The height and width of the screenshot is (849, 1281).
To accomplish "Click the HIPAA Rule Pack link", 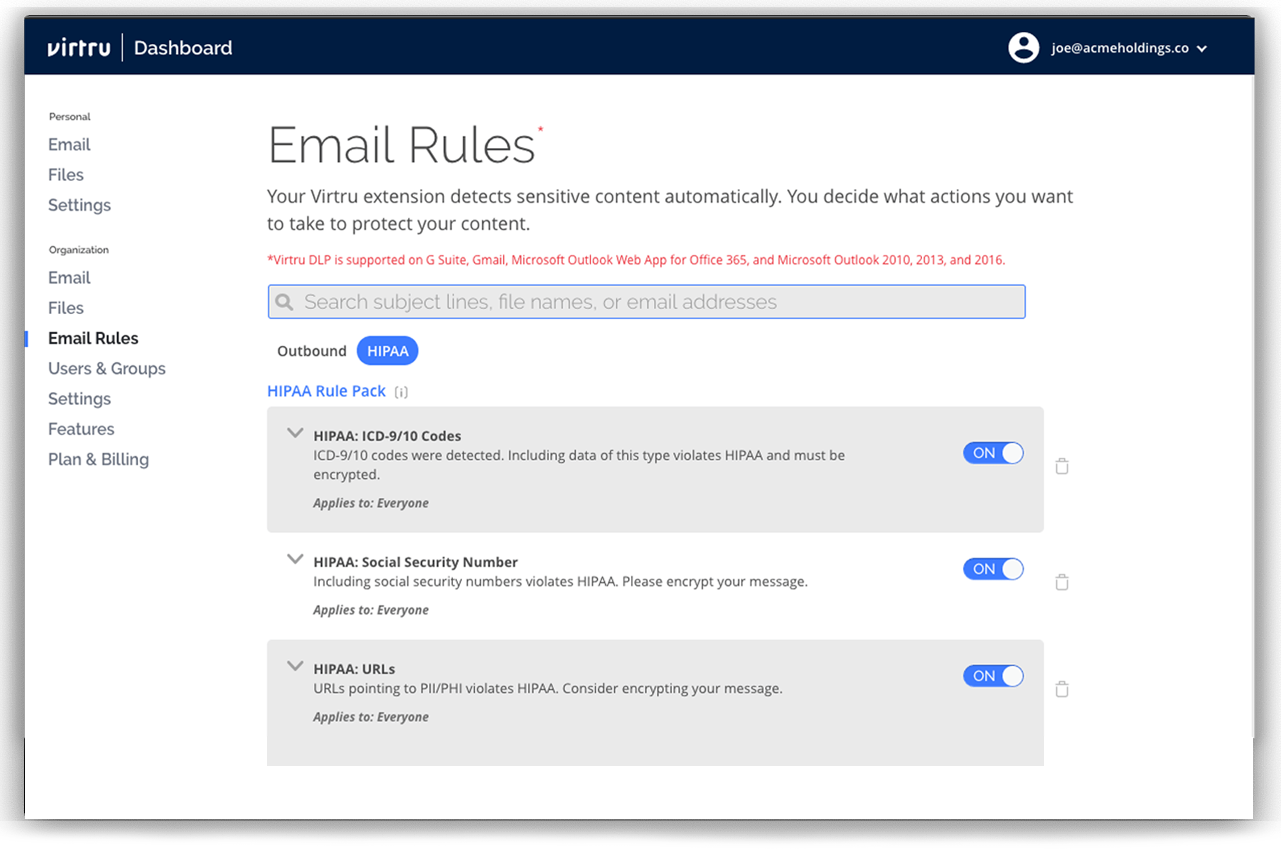I will click(326, 391).
